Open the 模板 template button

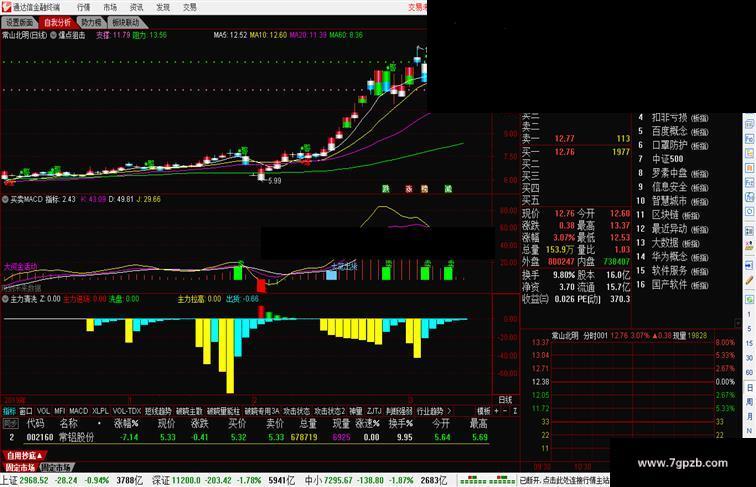click(x=484, y=411)
